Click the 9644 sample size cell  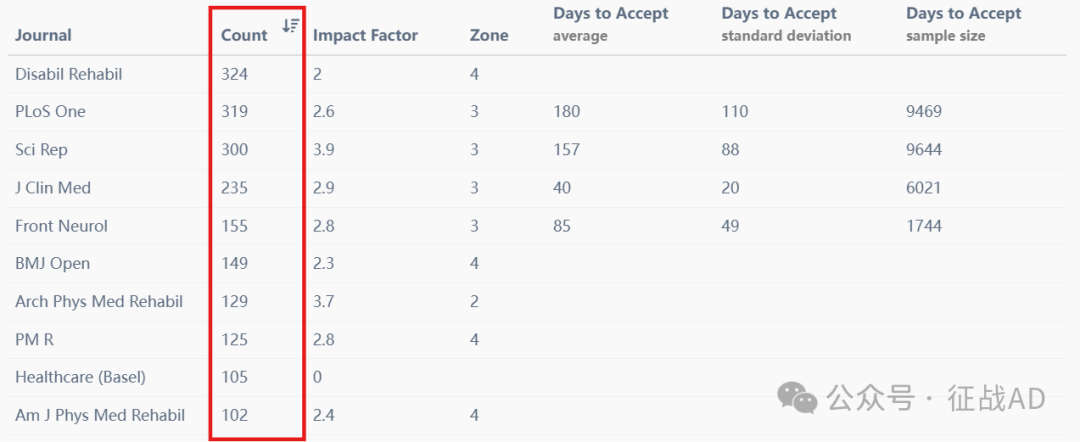point(924,149)
